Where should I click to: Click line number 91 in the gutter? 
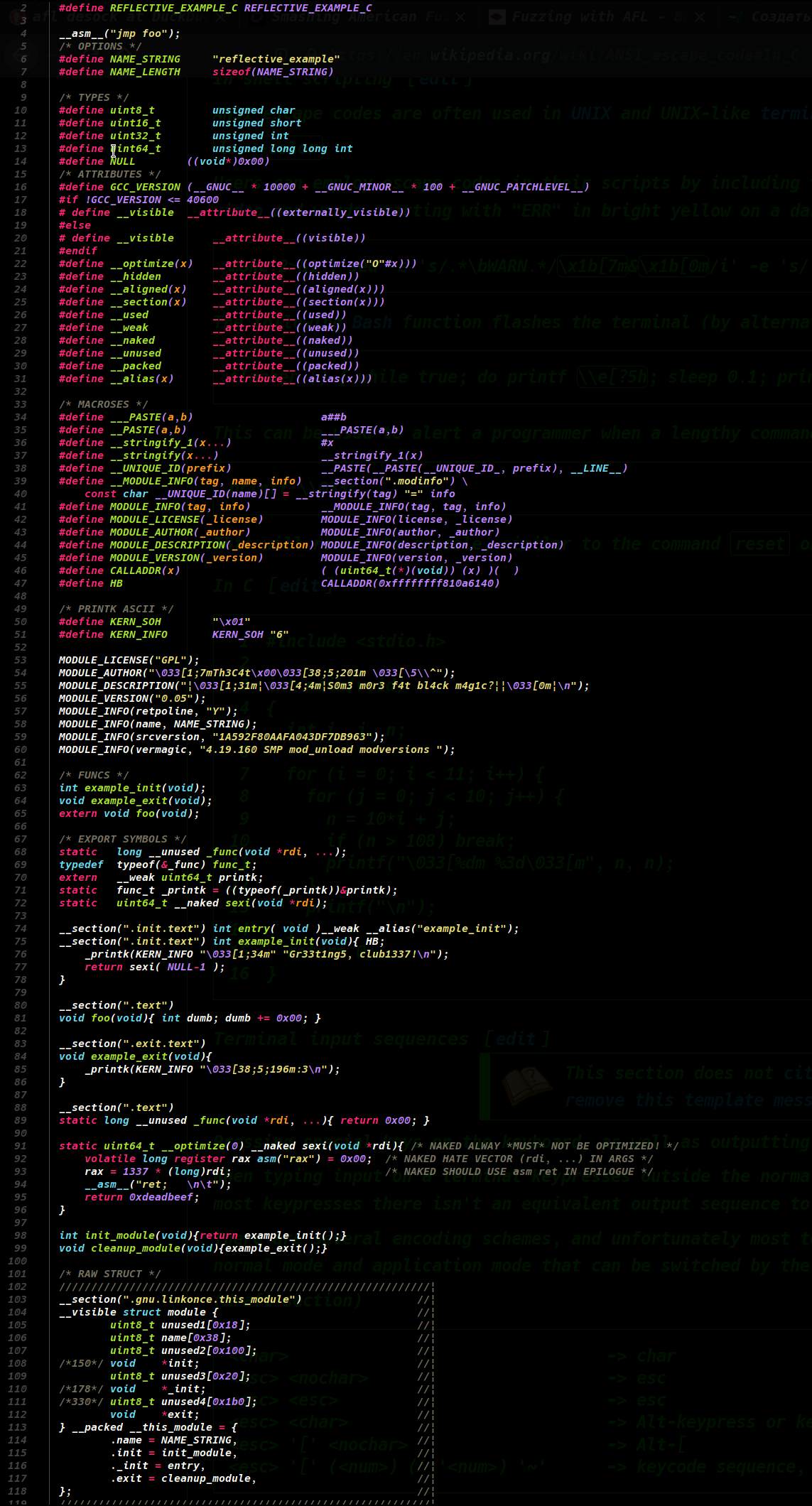[x=21, y=1146]
